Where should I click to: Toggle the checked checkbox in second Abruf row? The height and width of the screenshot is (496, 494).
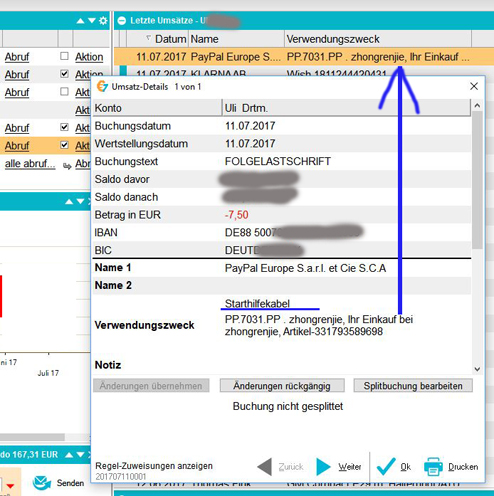[64, 74]
